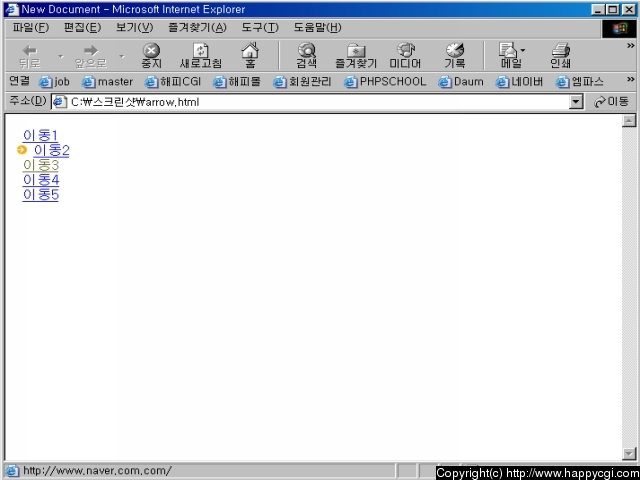Open the address bar dropdown list
This screenshot has height=480, width=640.
(x=576, y=102)
